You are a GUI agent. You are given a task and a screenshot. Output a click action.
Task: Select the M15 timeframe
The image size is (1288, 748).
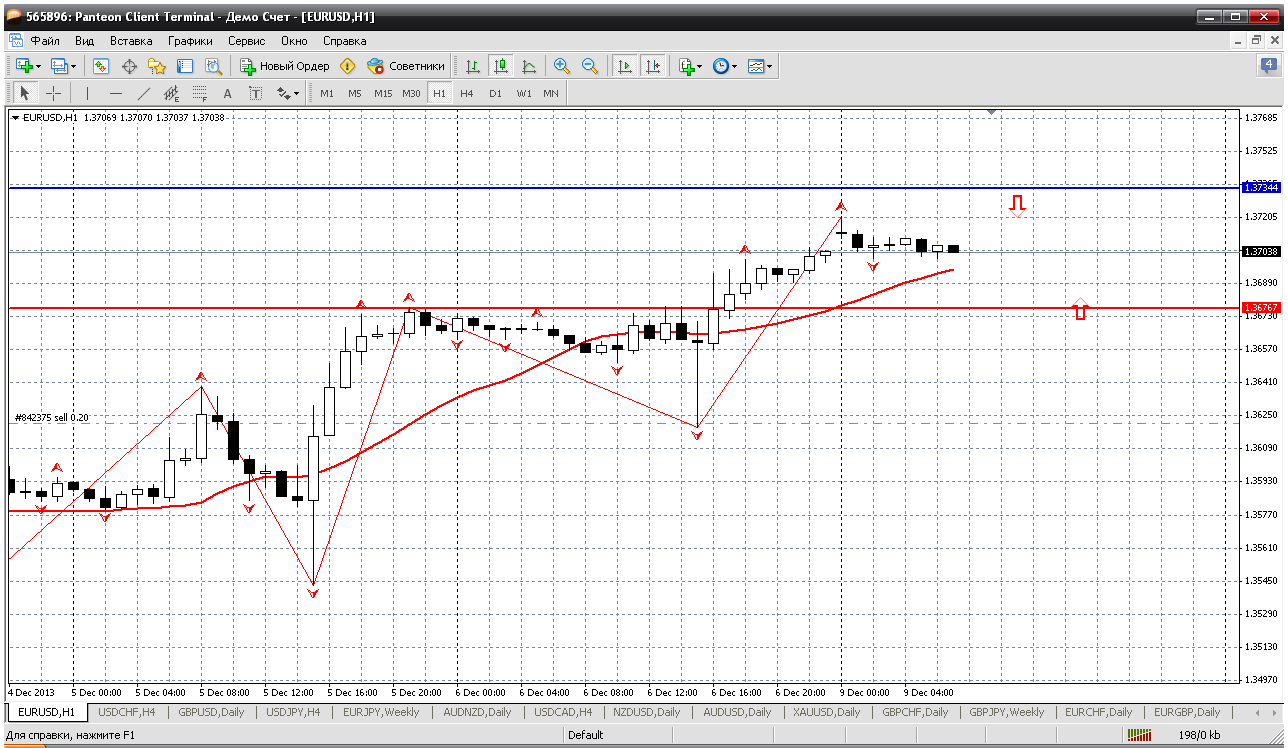[x=383, y=93]
